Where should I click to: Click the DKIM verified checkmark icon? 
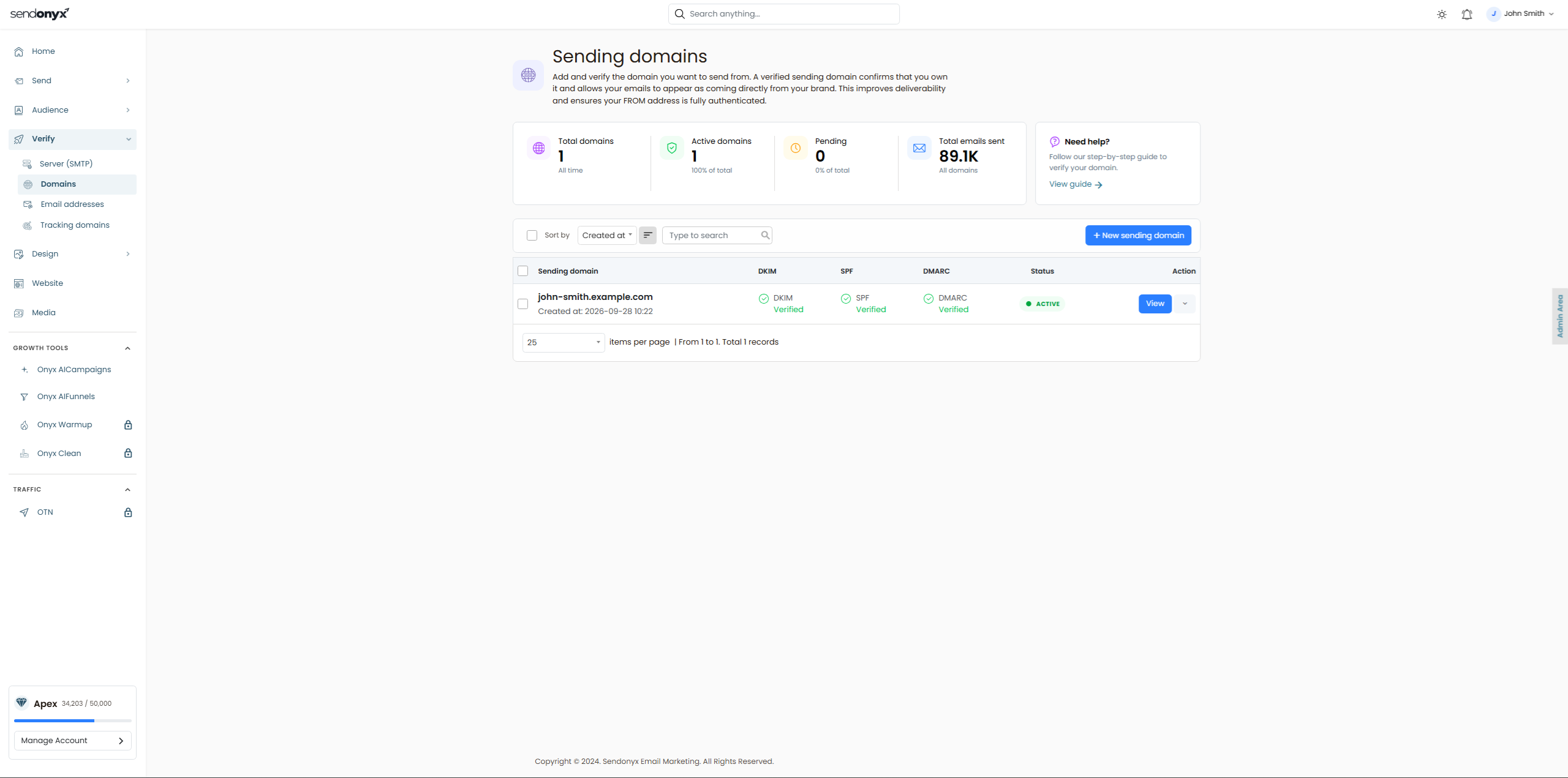point(764,299)
